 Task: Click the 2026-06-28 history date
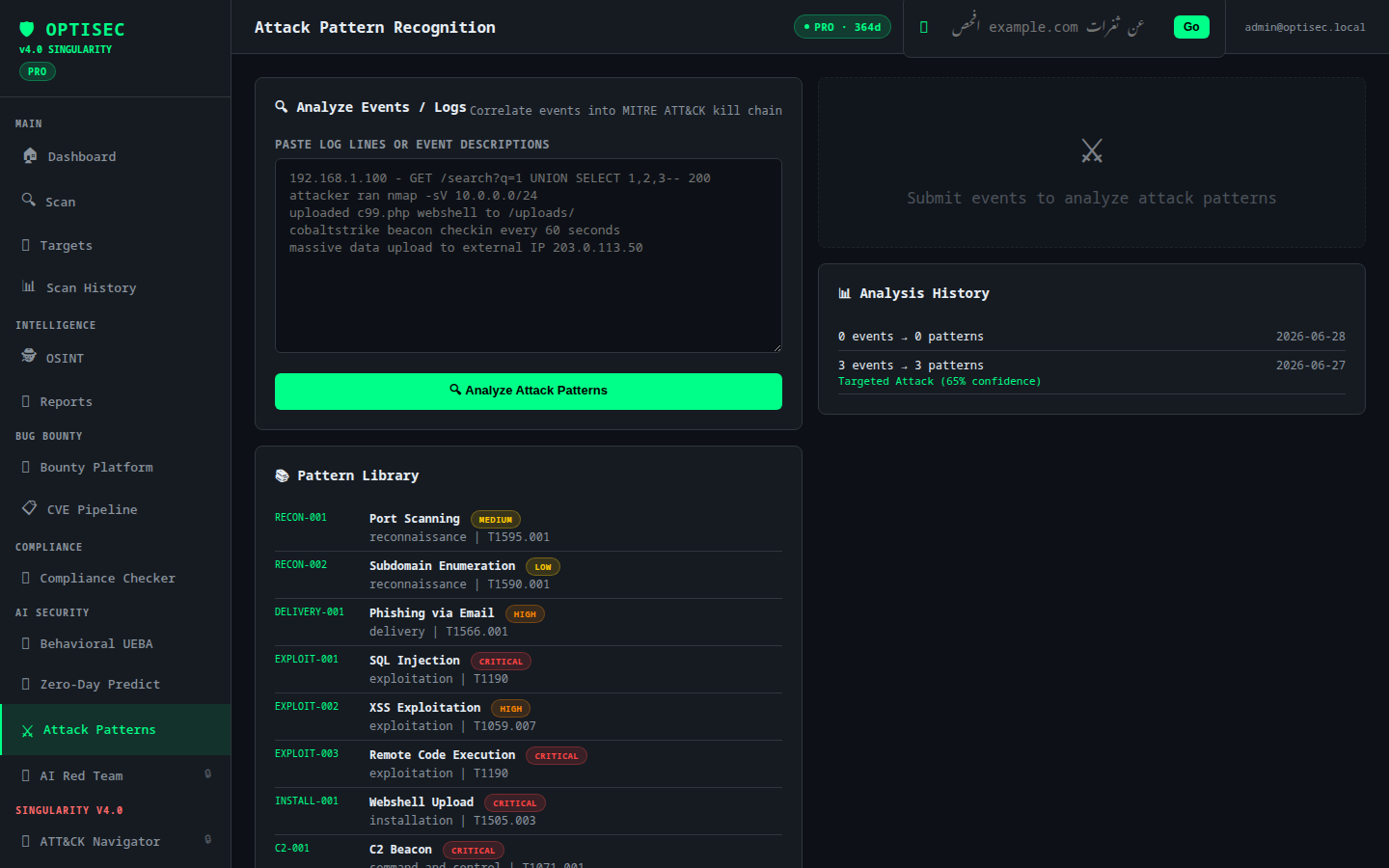(1311, 337)
